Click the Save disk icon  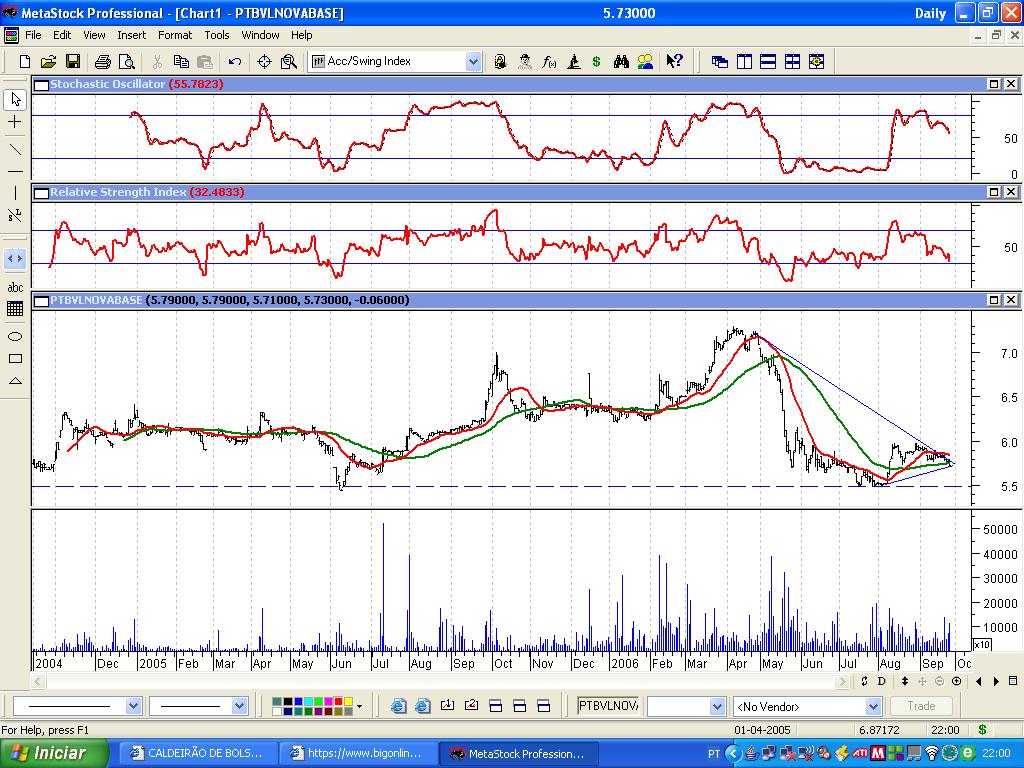pos(73,62)
